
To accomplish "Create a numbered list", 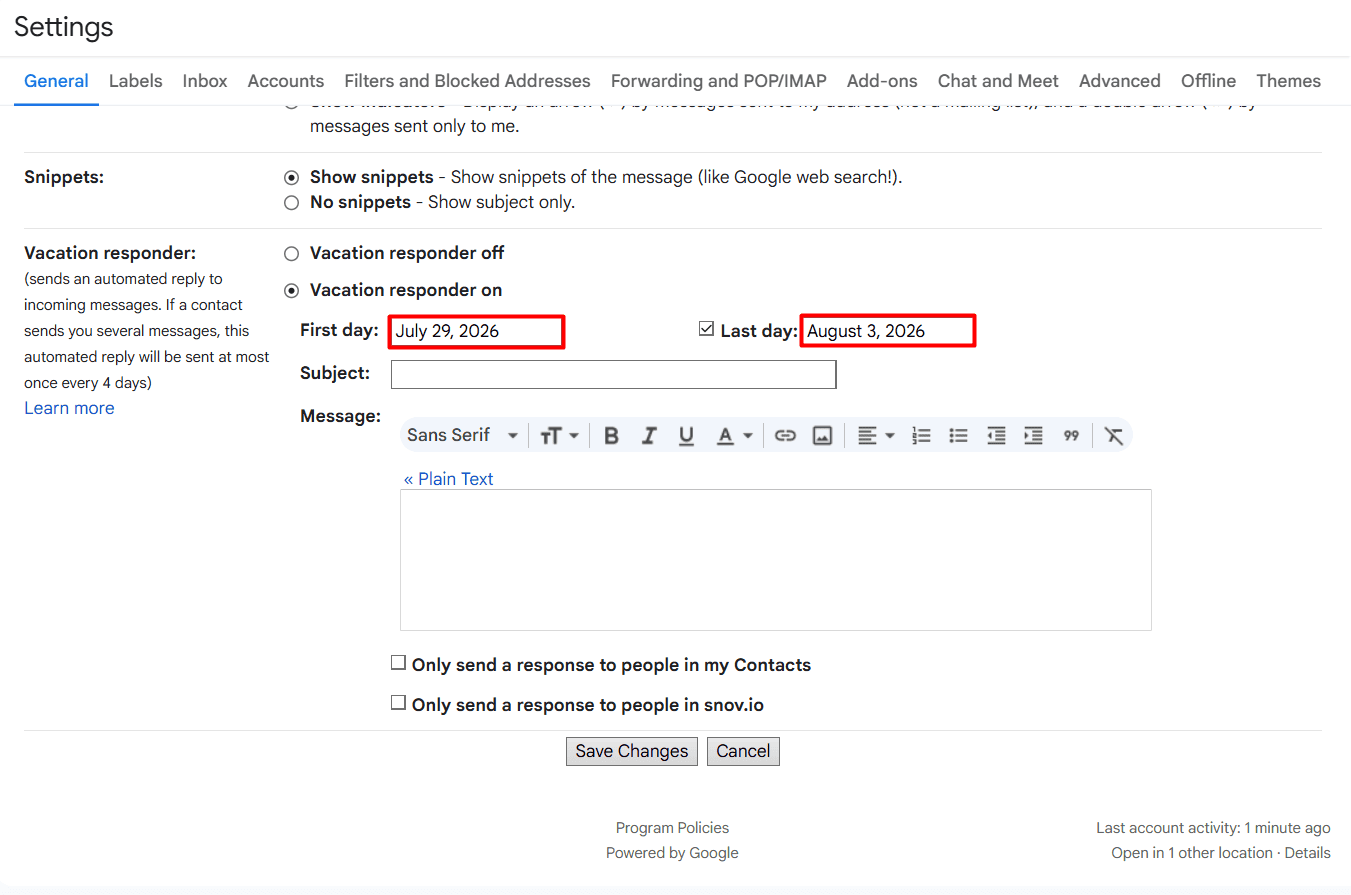I will click(x=921, y=436).
